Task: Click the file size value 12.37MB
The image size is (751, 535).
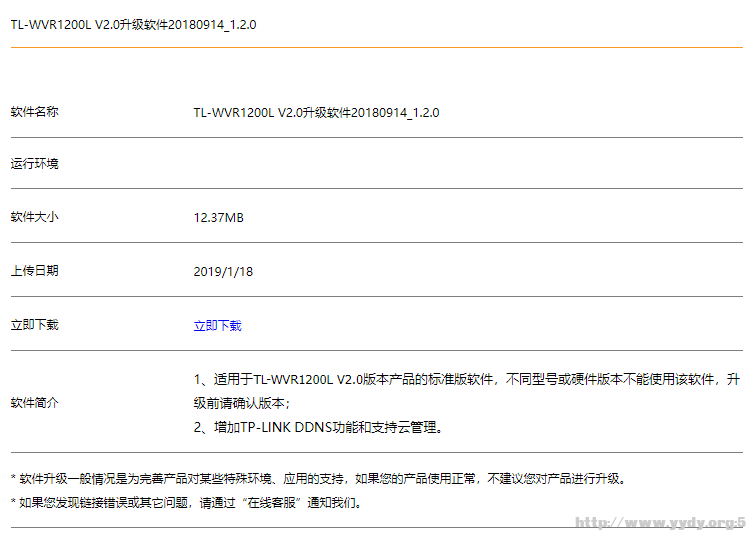Action: pyautogui.click(x=218, y=218)
